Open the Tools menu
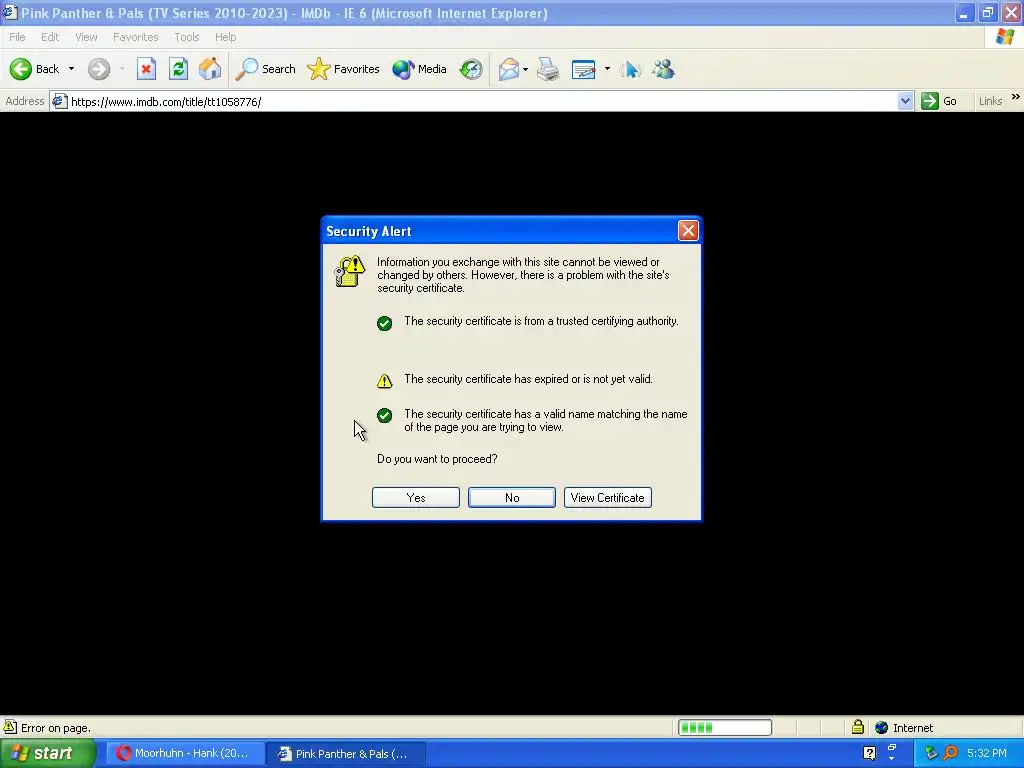Screen dimensions: 1024x768 187,37
